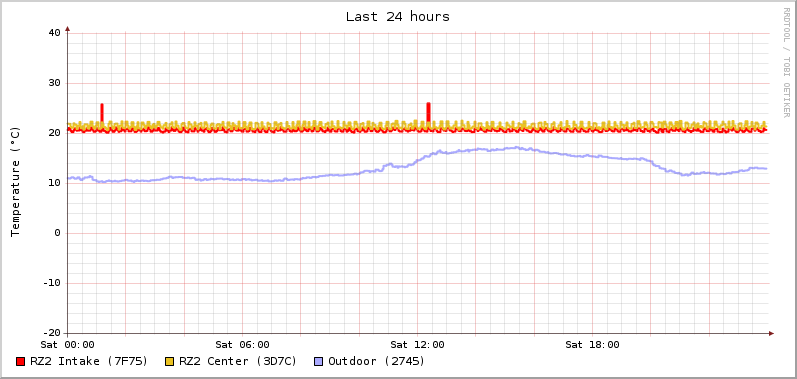
Task: Select the Outdoor (2745) legend label
Action: [x=377, y=361]
